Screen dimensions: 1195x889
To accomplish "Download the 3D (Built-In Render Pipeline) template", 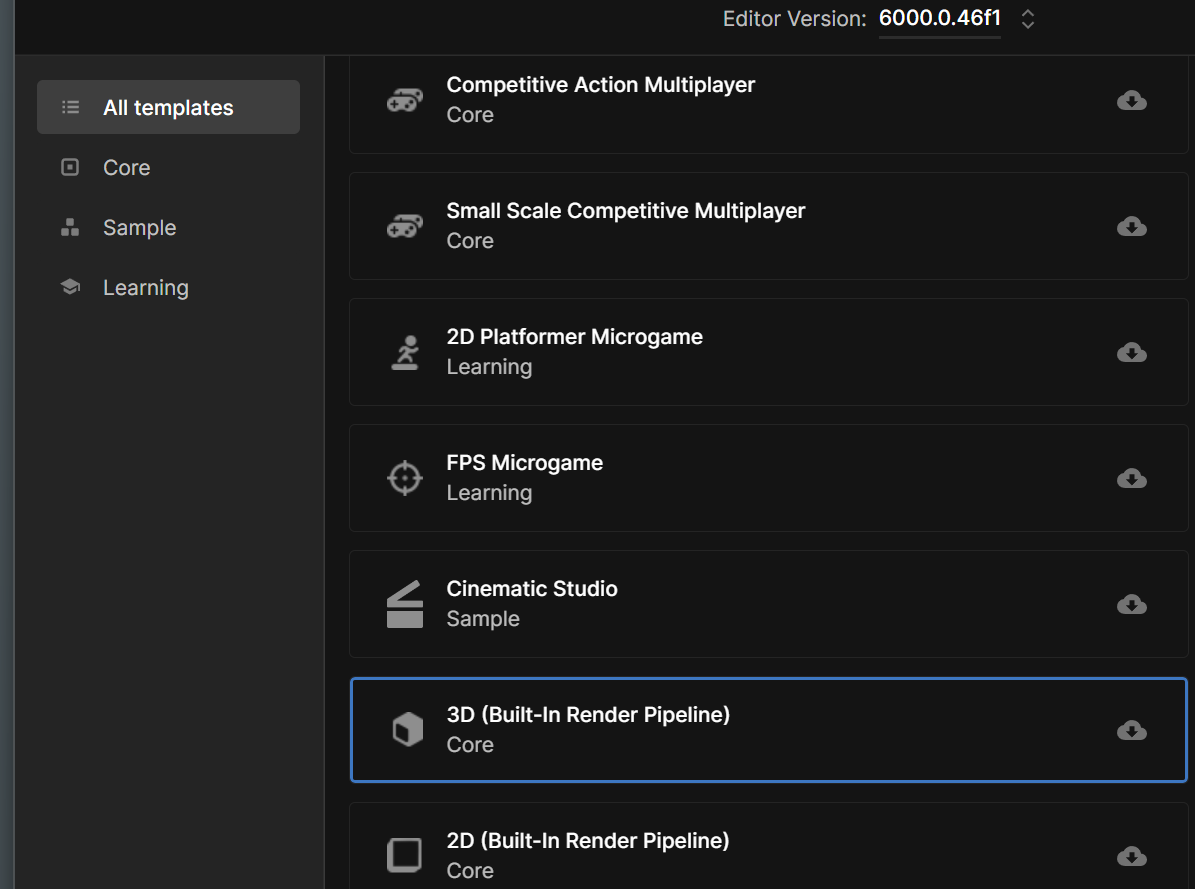I will click(x=1132, y=730).
